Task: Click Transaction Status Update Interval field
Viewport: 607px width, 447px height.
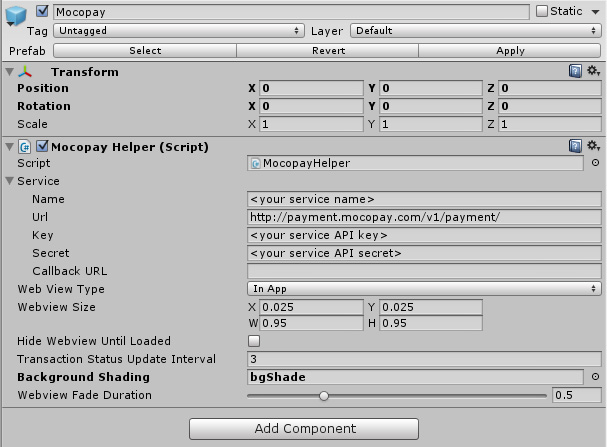Action: 424,359
